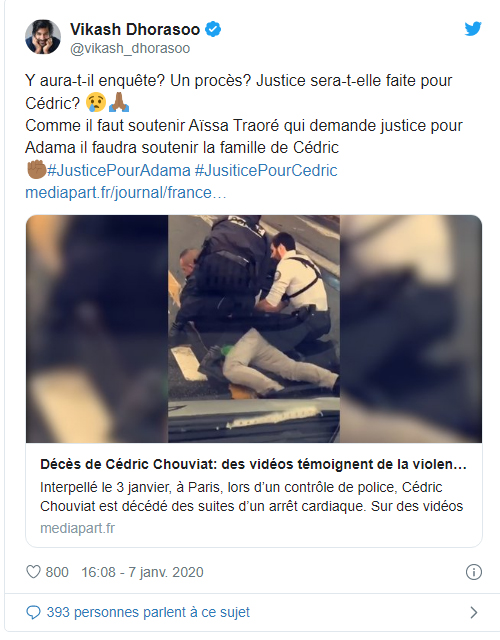Click the mediapart.fr source domain in card
This screenshot has height=640, width=500.
click(x=78, y=528)
